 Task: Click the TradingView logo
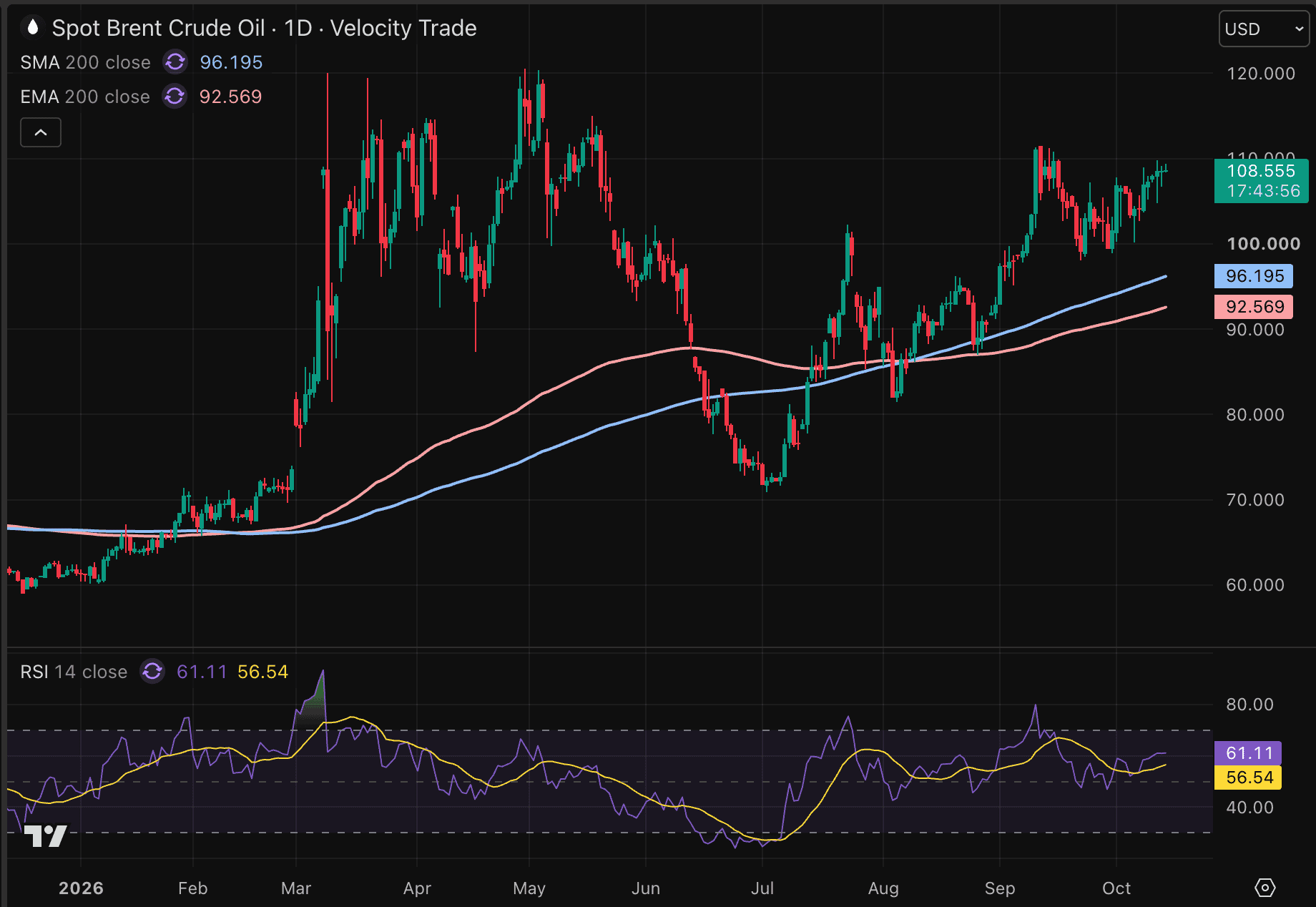46,835
